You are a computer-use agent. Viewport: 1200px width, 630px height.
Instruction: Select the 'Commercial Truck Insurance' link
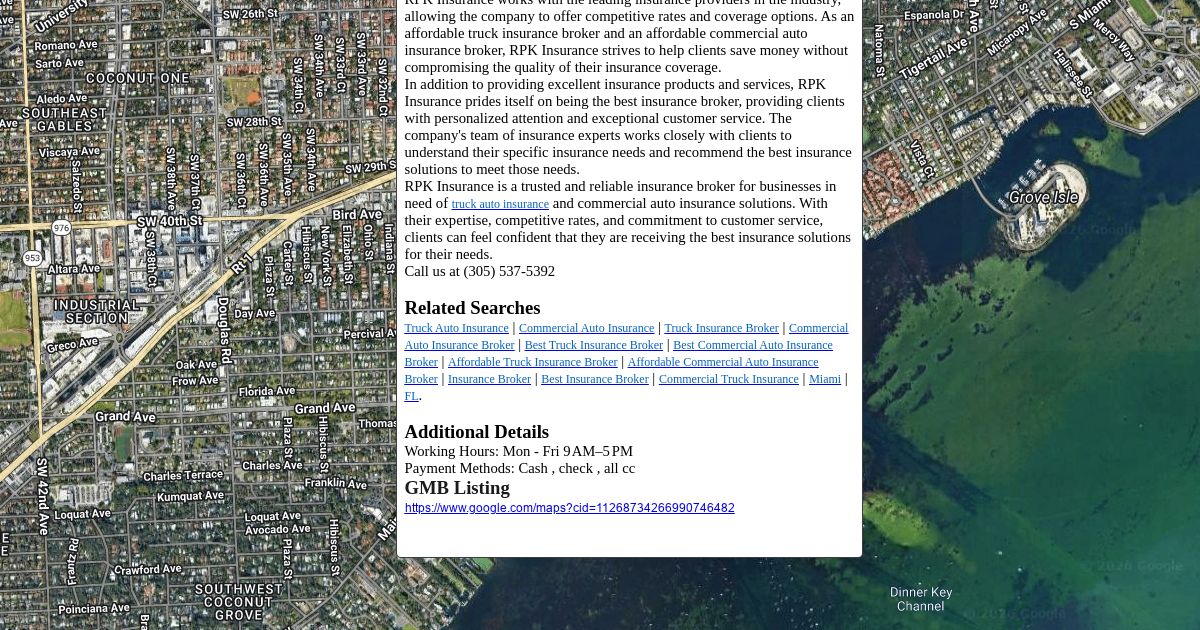(x=728, y=379)
